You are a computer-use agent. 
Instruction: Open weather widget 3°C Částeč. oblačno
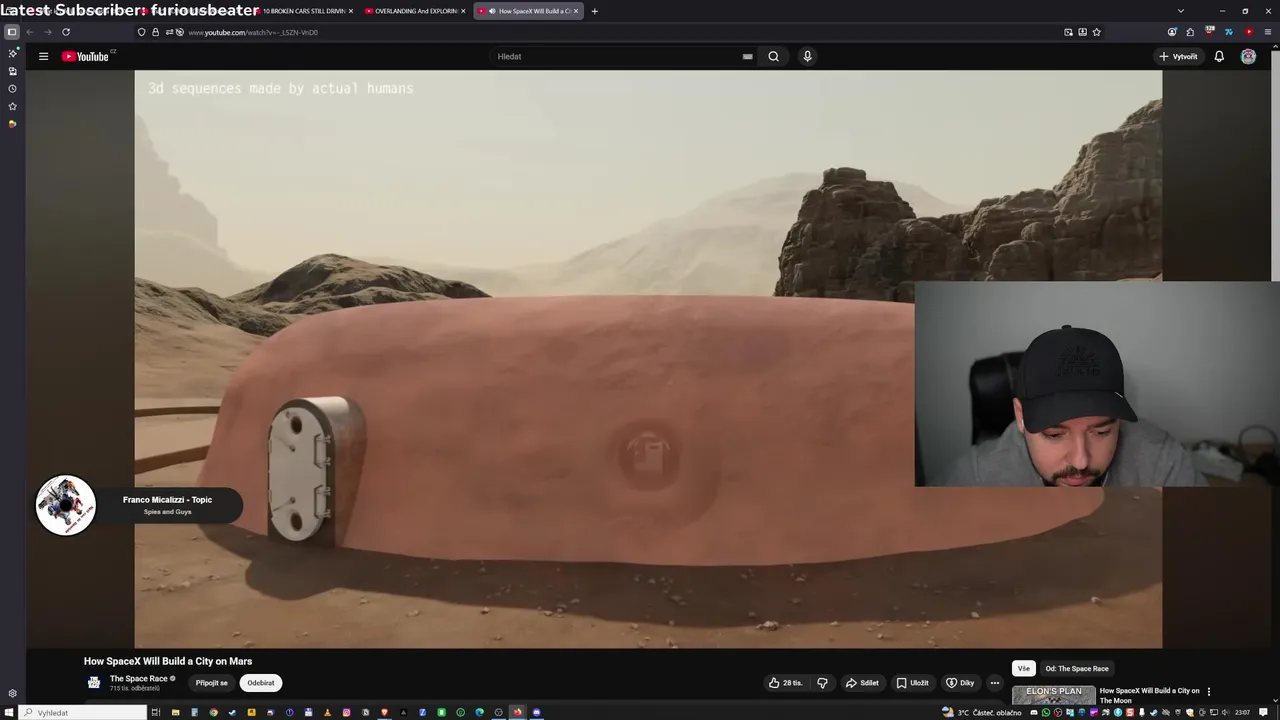pos(981,712)
